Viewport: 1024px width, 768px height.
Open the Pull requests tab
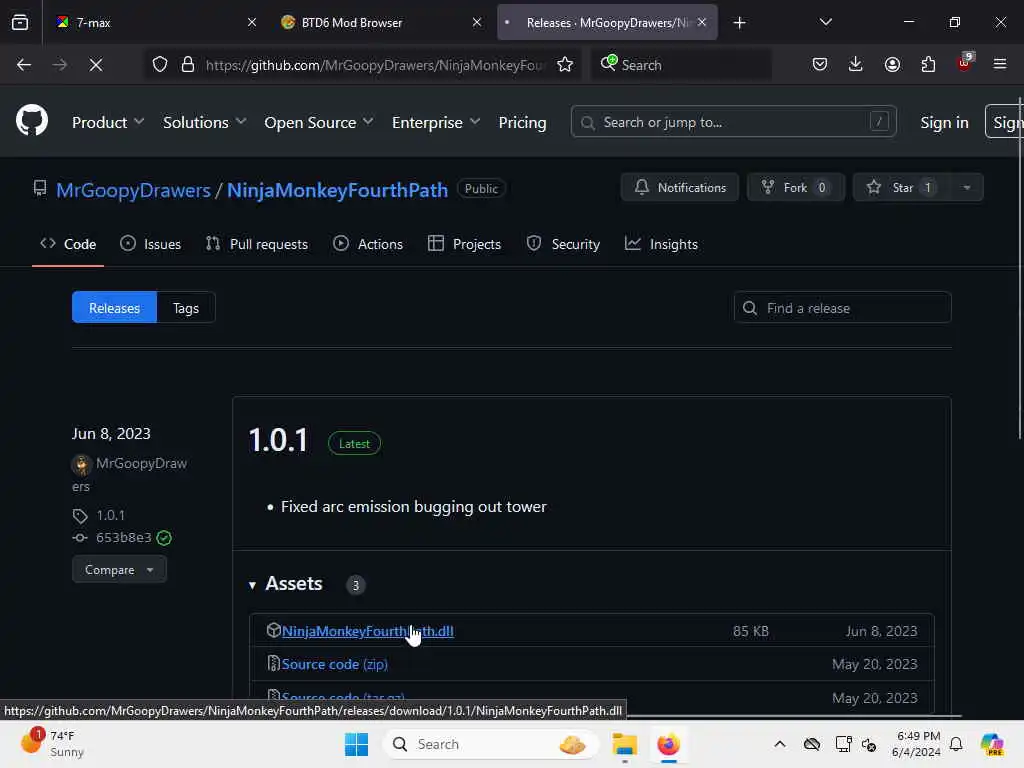pyautogui.click(x=257, y=244)
